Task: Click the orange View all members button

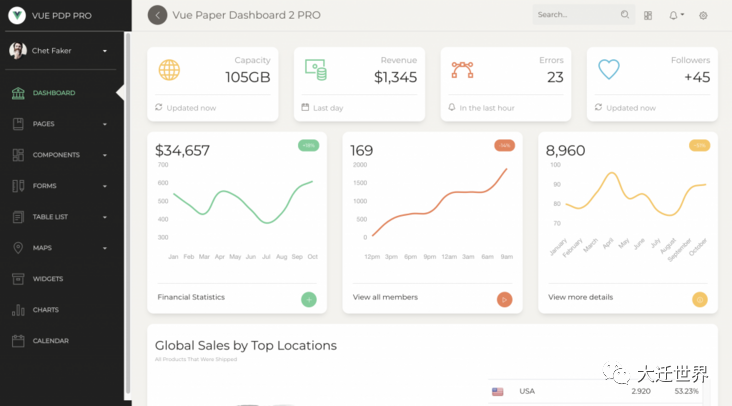Action: [x=504, y=298]
